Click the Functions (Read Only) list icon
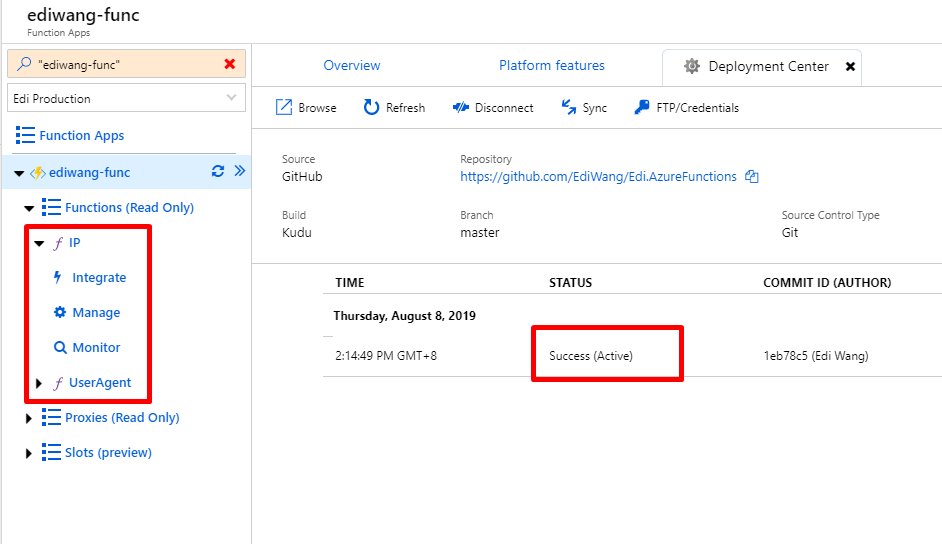This screenshot has height=544, width=942. [51, 207]
